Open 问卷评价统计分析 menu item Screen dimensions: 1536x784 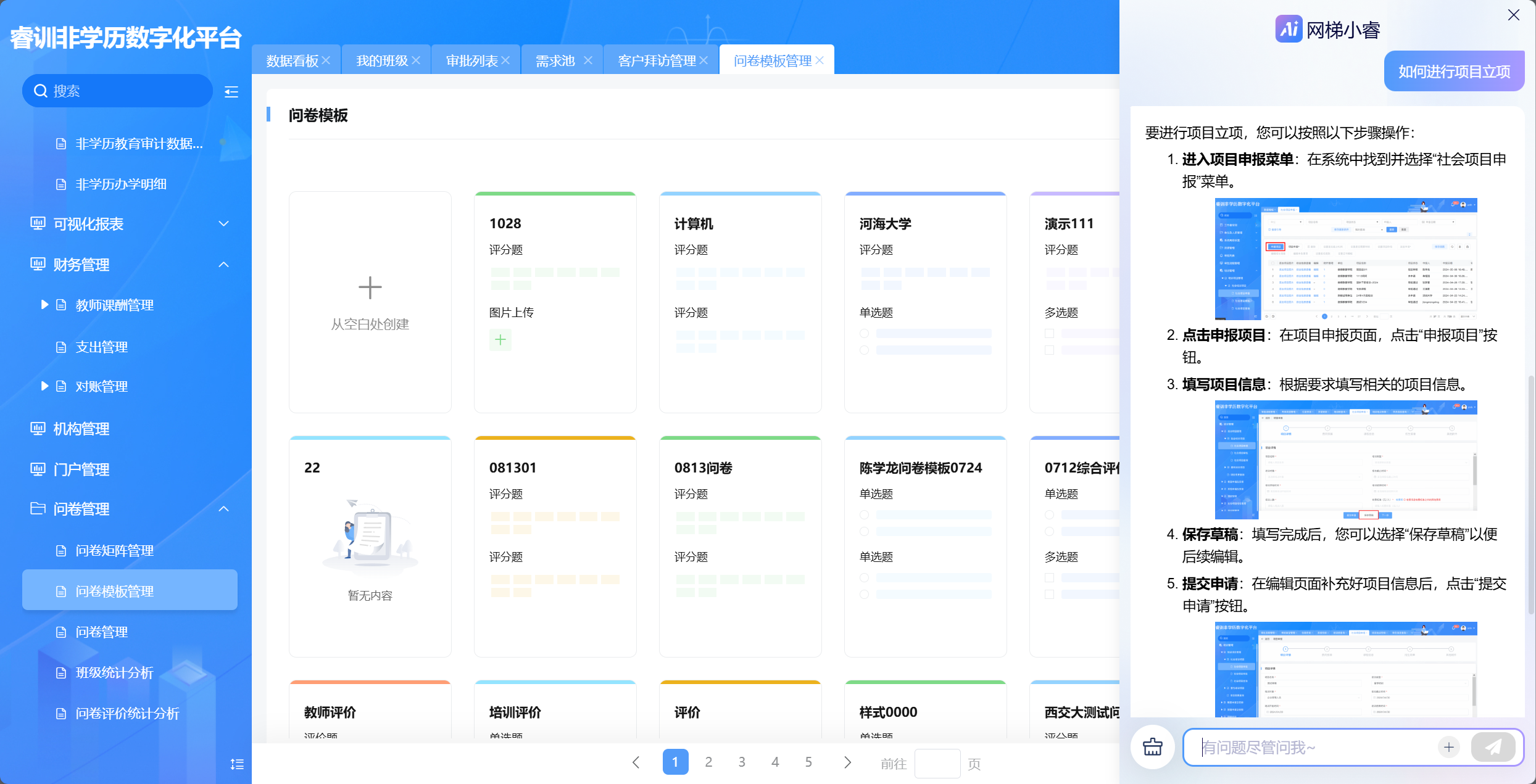tap(127, 713)
